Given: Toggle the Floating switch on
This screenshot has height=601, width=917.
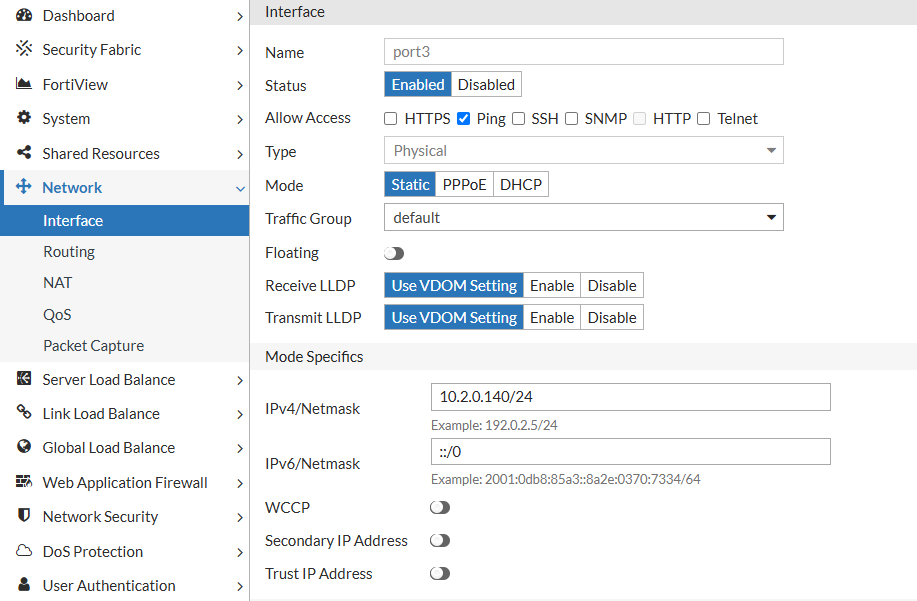Looking at the screenshot, I should pos(393,253).
